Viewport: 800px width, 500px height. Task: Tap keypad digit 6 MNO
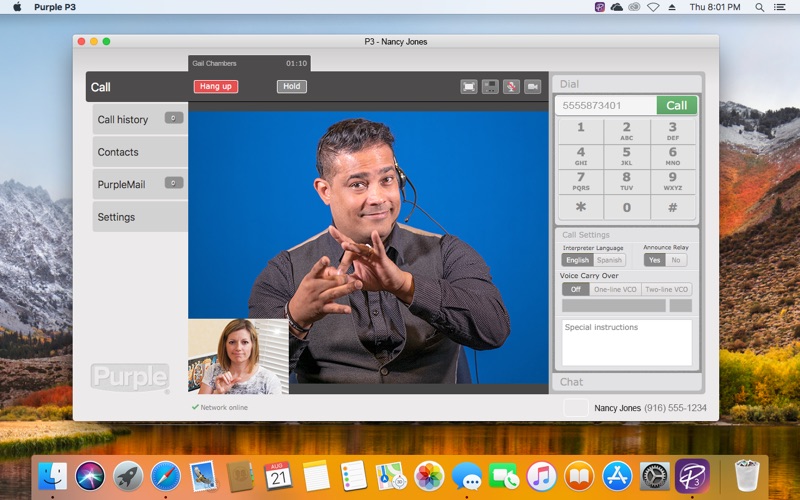coord(672,156)
